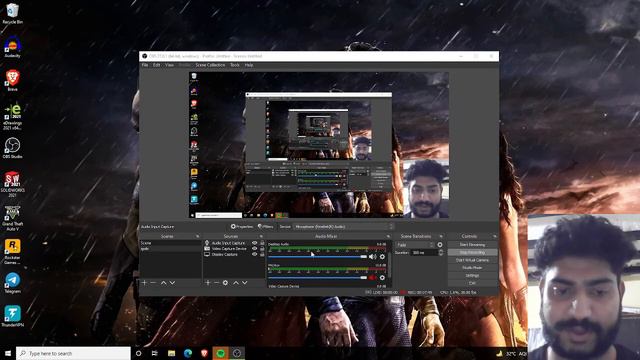
Task: Open the File menu in OBS
Action: [145, 65]
